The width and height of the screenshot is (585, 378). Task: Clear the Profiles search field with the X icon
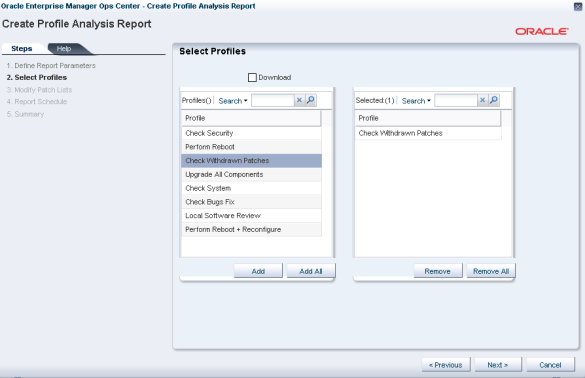tap(299, 100)
